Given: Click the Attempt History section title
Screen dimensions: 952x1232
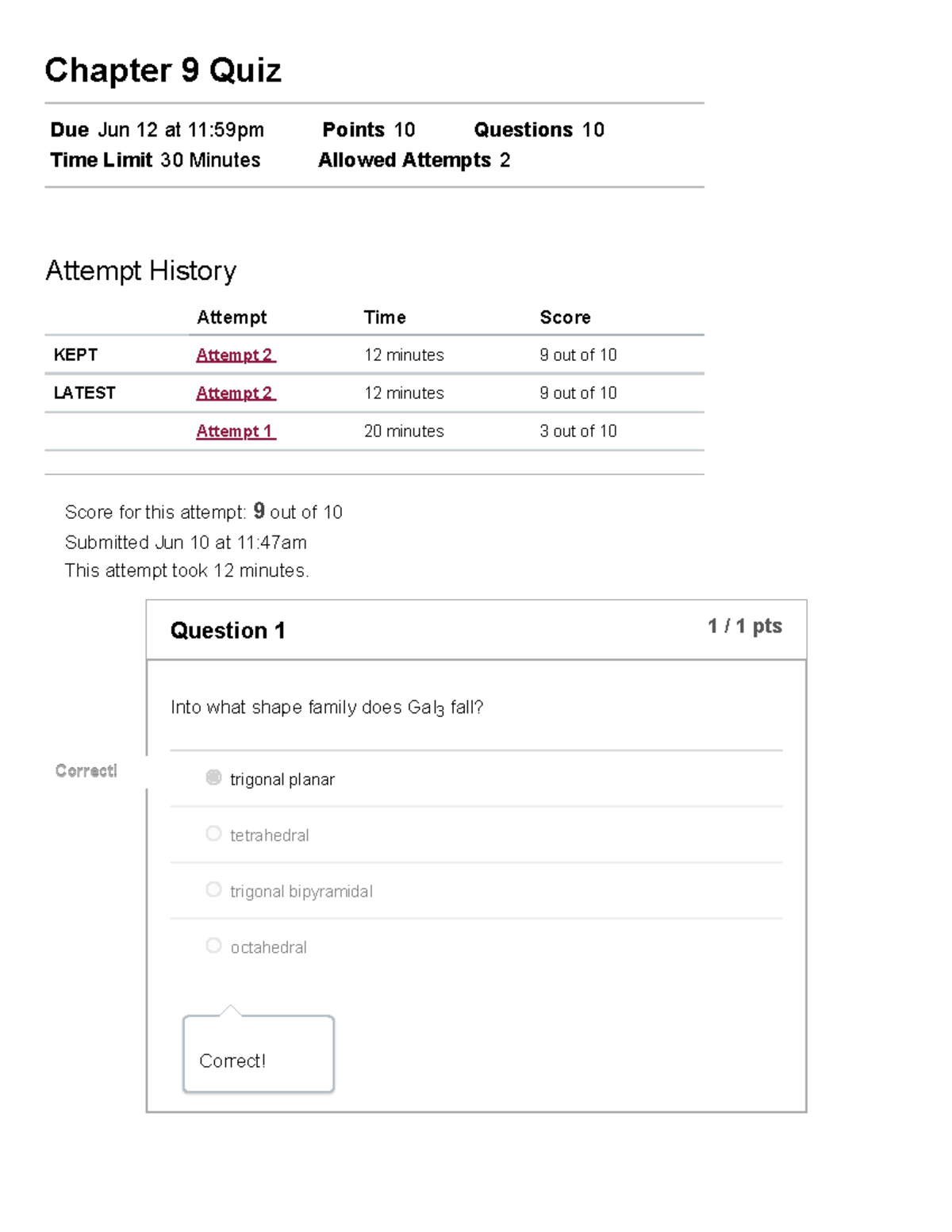Looking at the screenshot, I should point(141,271).
